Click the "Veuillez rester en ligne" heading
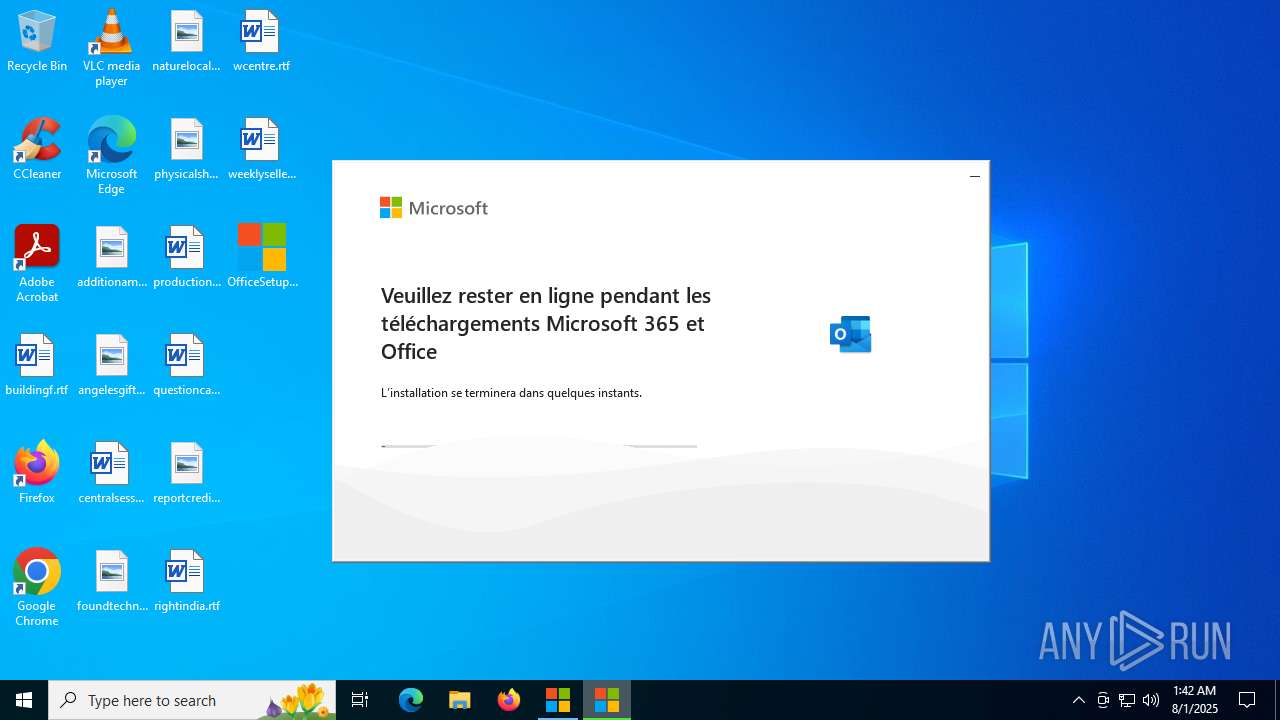This screenshot has height=720, width=1280. coord(546,324)
